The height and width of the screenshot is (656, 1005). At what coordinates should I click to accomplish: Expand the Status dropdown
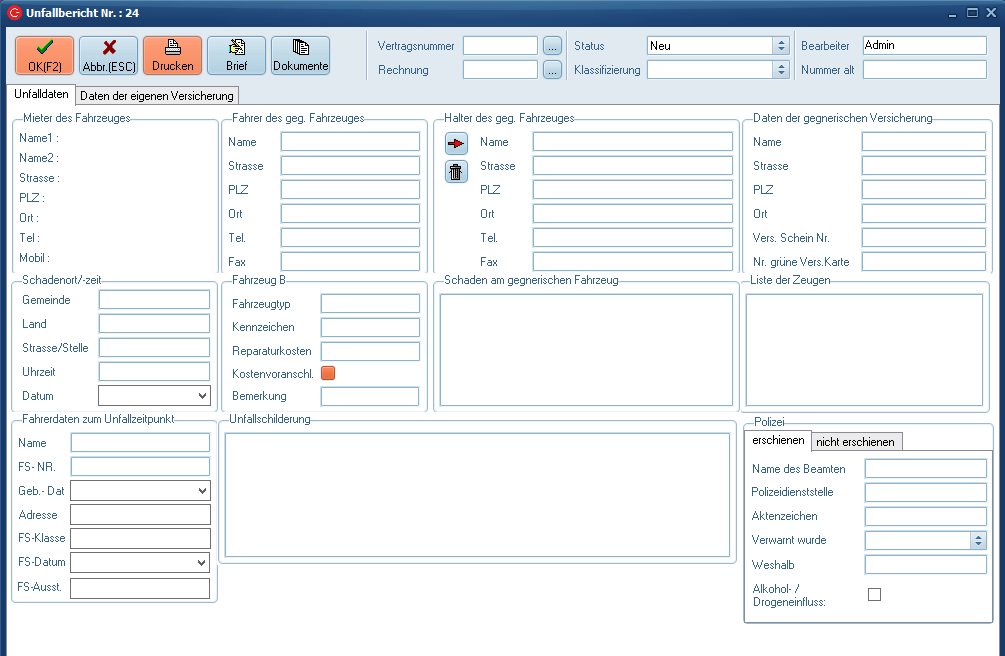(x=781, y=46)
